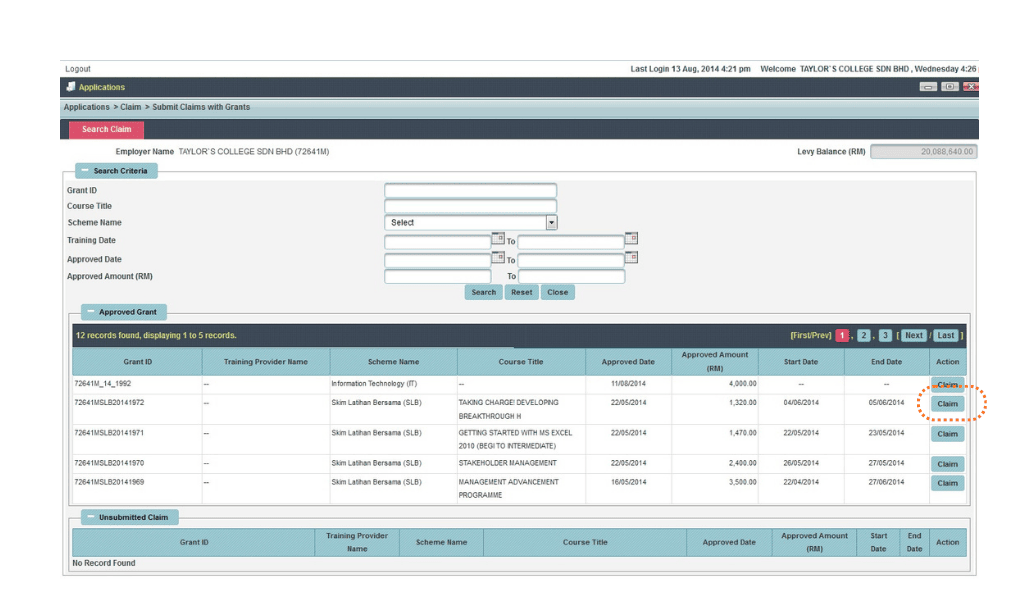Claim grant 72641MSLB20141971
This screenshot has width=1024, height=600.
[x=948, y=434]
